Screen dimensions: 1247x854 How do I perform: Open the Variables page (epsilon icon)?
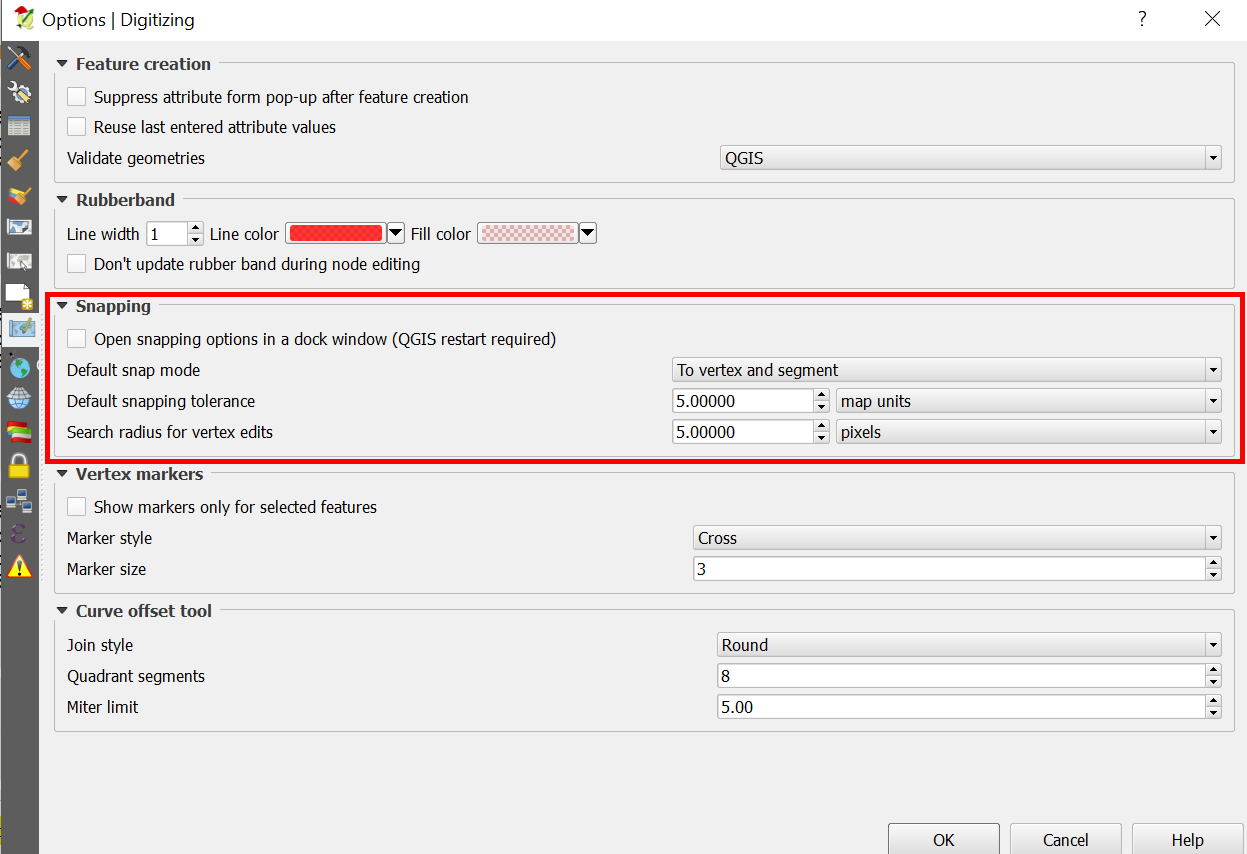click(x=19, y=534)
